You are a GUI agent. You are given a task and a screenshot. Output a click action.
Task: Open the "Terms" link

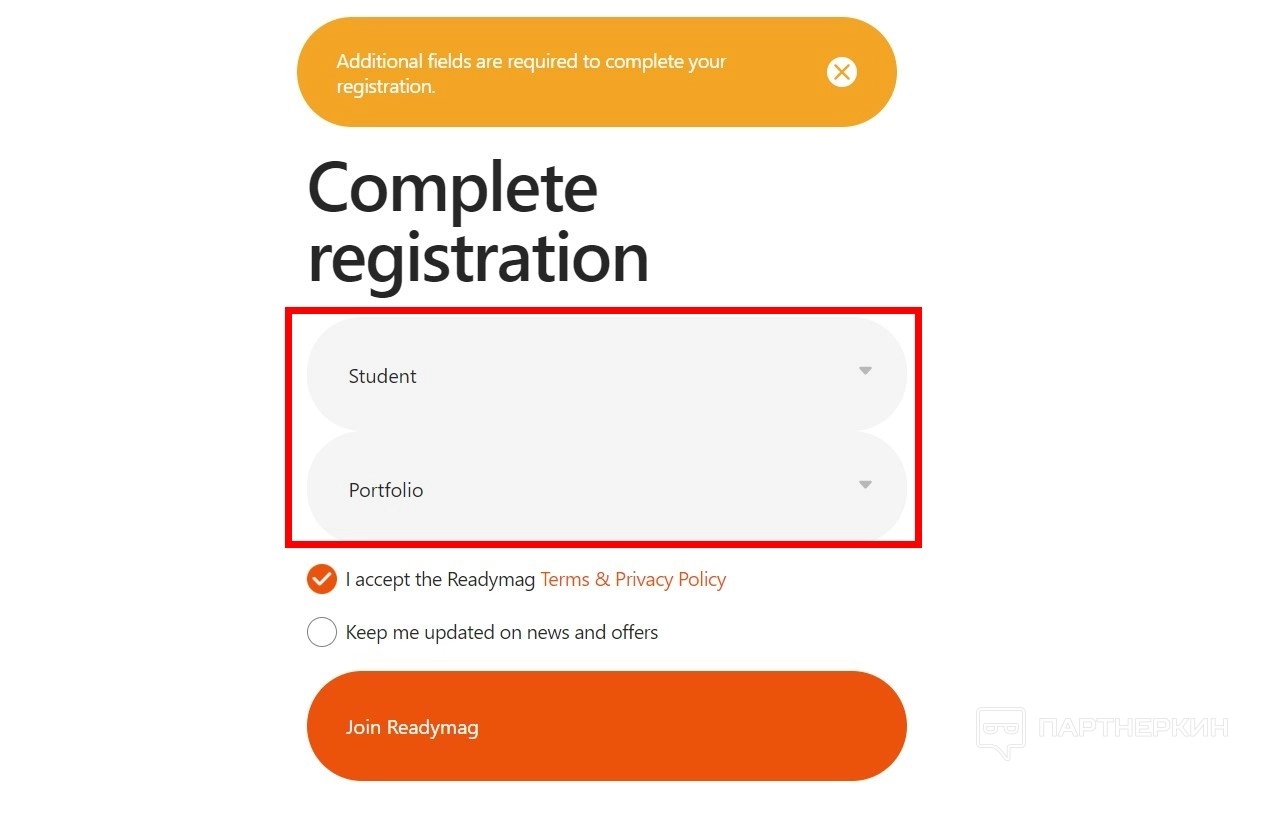[x=564, y=579]
